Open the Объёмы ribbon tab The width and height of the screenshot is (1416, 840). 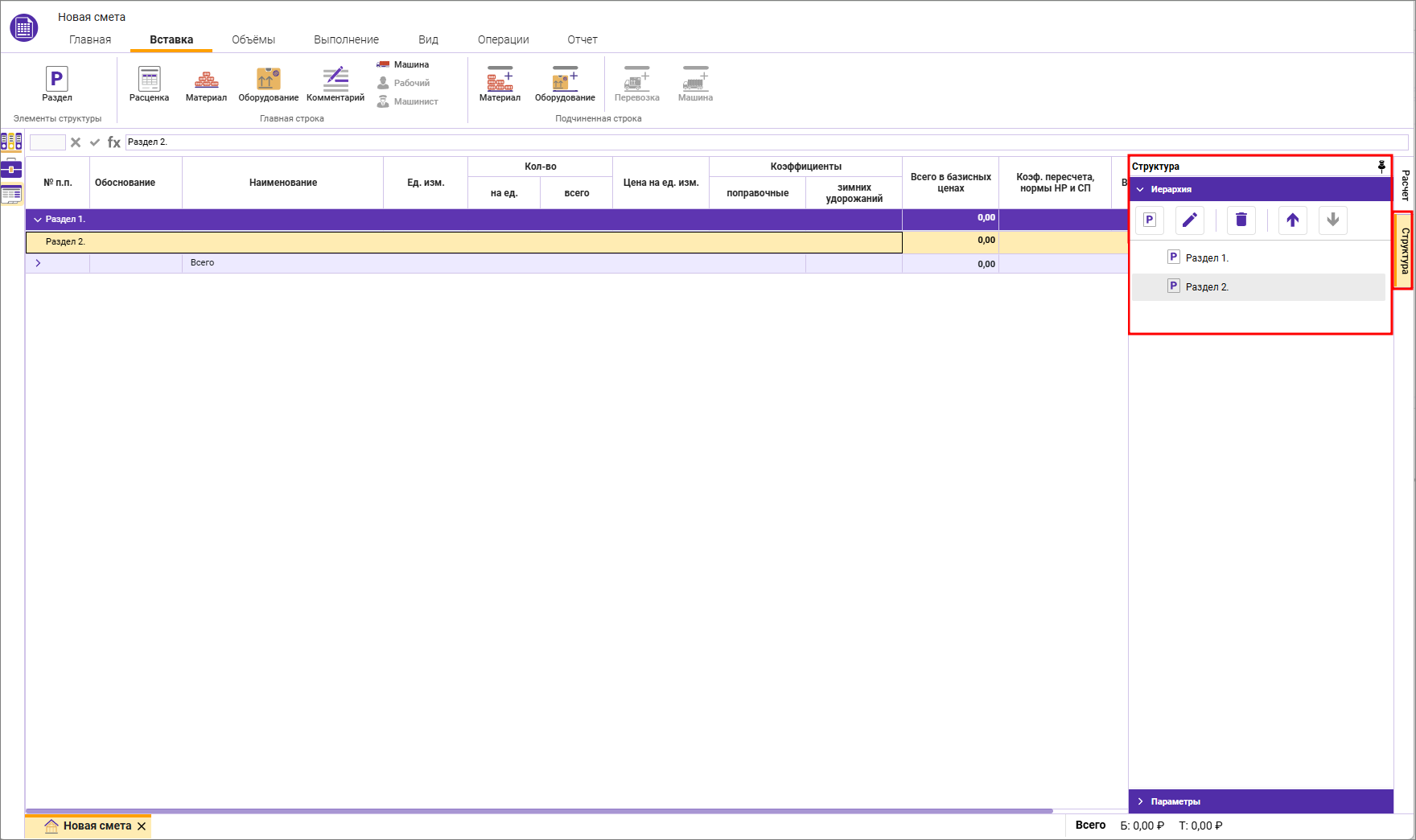[253, 39]
